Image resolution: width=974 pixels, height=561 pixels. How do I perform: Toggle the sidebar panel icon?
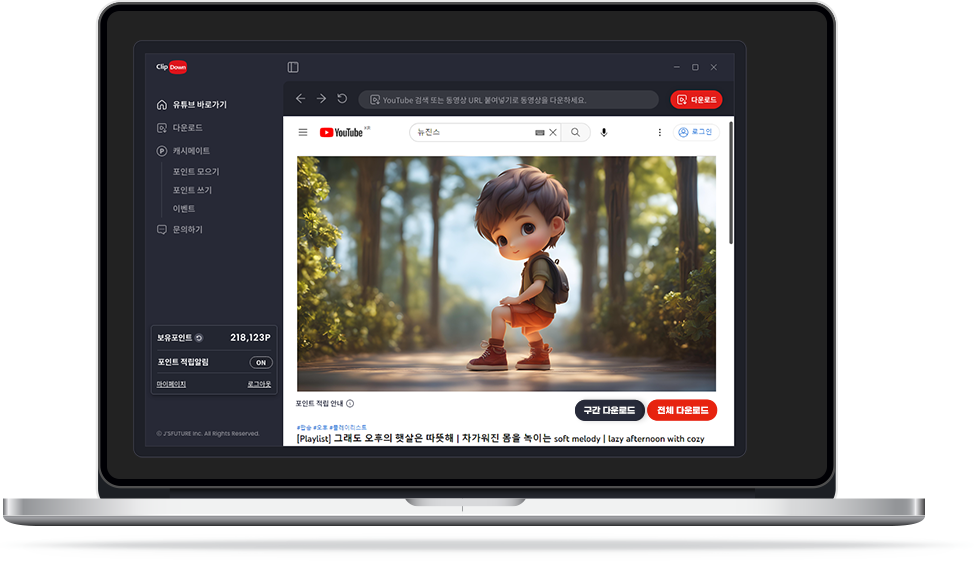pos(293,67)
